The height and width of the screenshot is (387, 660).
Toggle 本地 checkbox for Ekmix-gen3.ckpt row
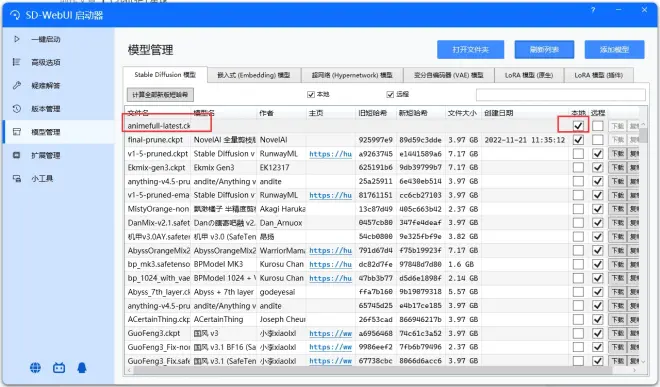tap(578, 168)
